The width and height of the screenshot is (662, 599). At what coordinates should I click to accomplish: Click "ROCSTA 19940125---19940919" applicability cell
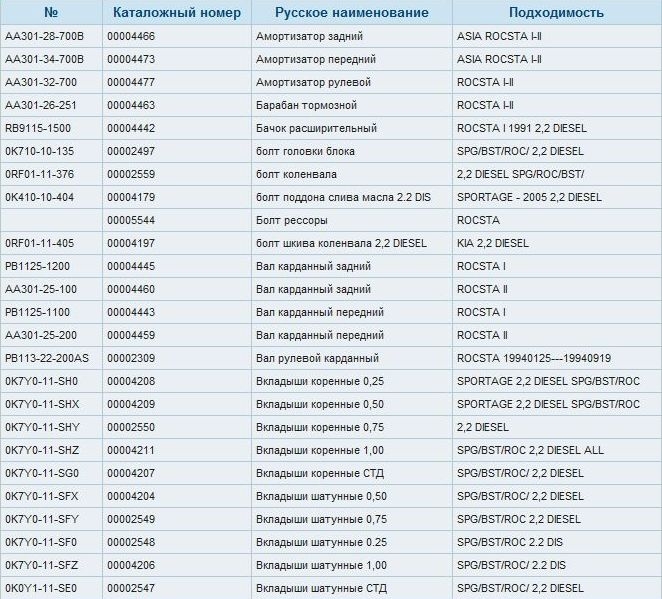coord(534,358)
